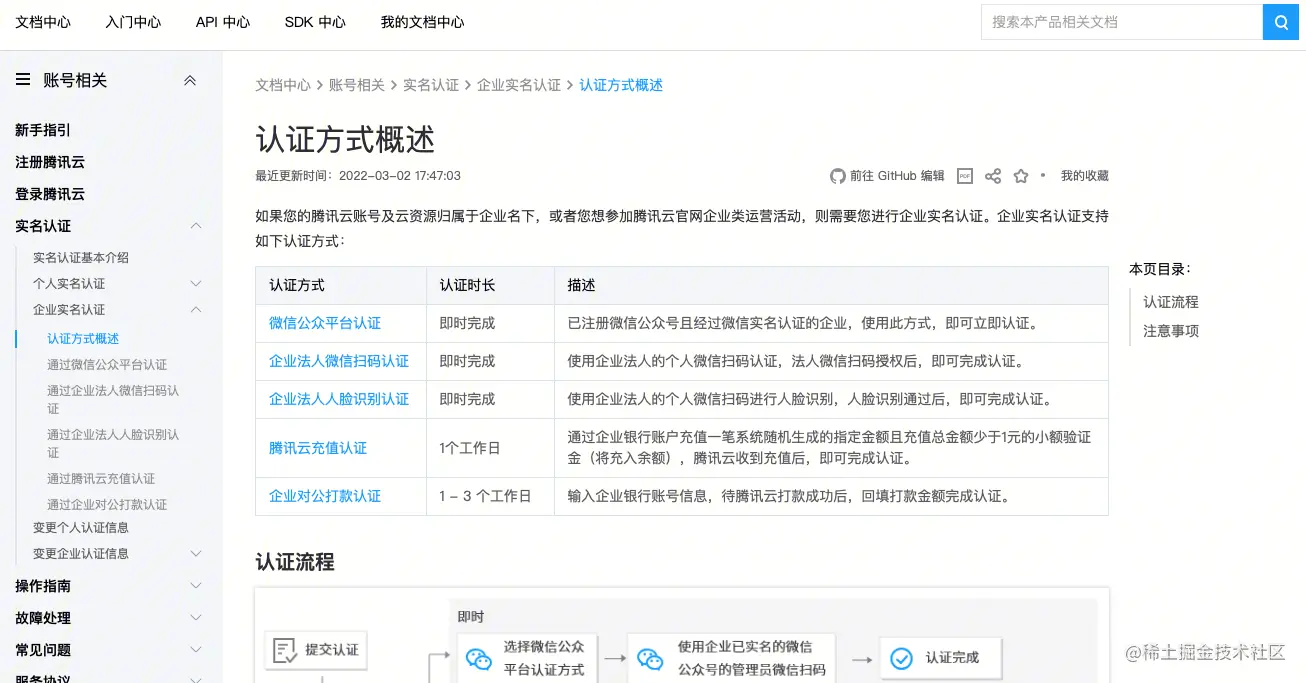Open the SDK 中心 nav item
Screen dimensions: 1306x683
315,22
